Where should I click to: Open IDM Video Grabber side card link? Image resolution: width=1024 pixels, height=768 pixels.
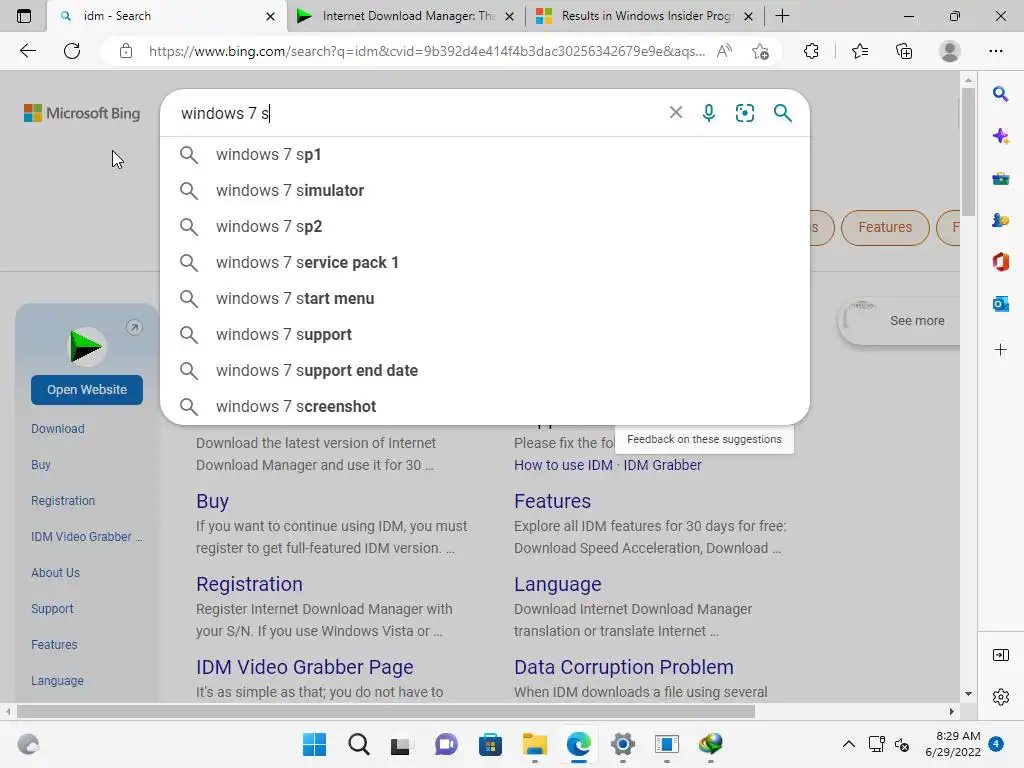tap(86, 537)
